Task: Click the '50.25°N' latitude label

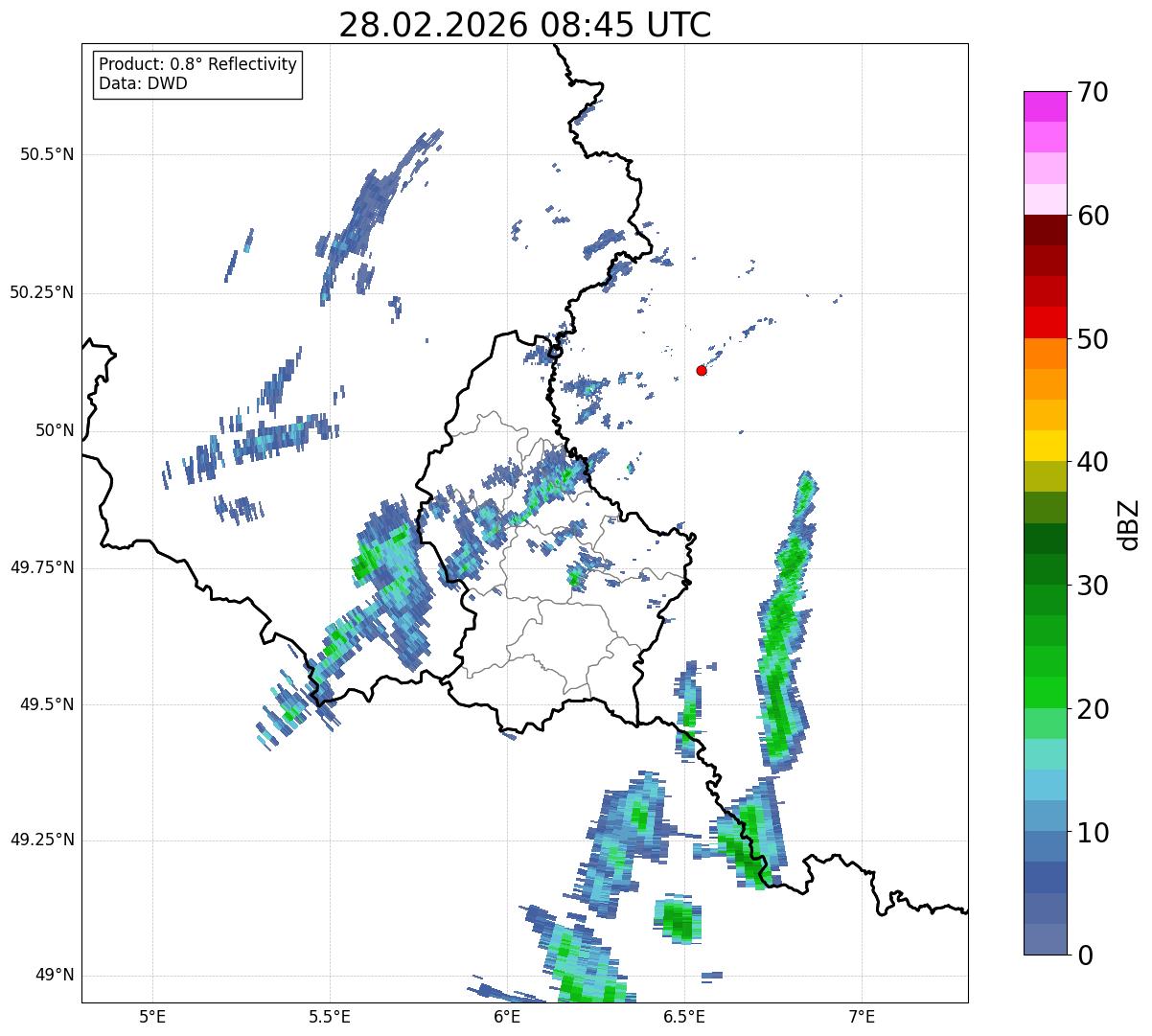Action: click(42, 292)
